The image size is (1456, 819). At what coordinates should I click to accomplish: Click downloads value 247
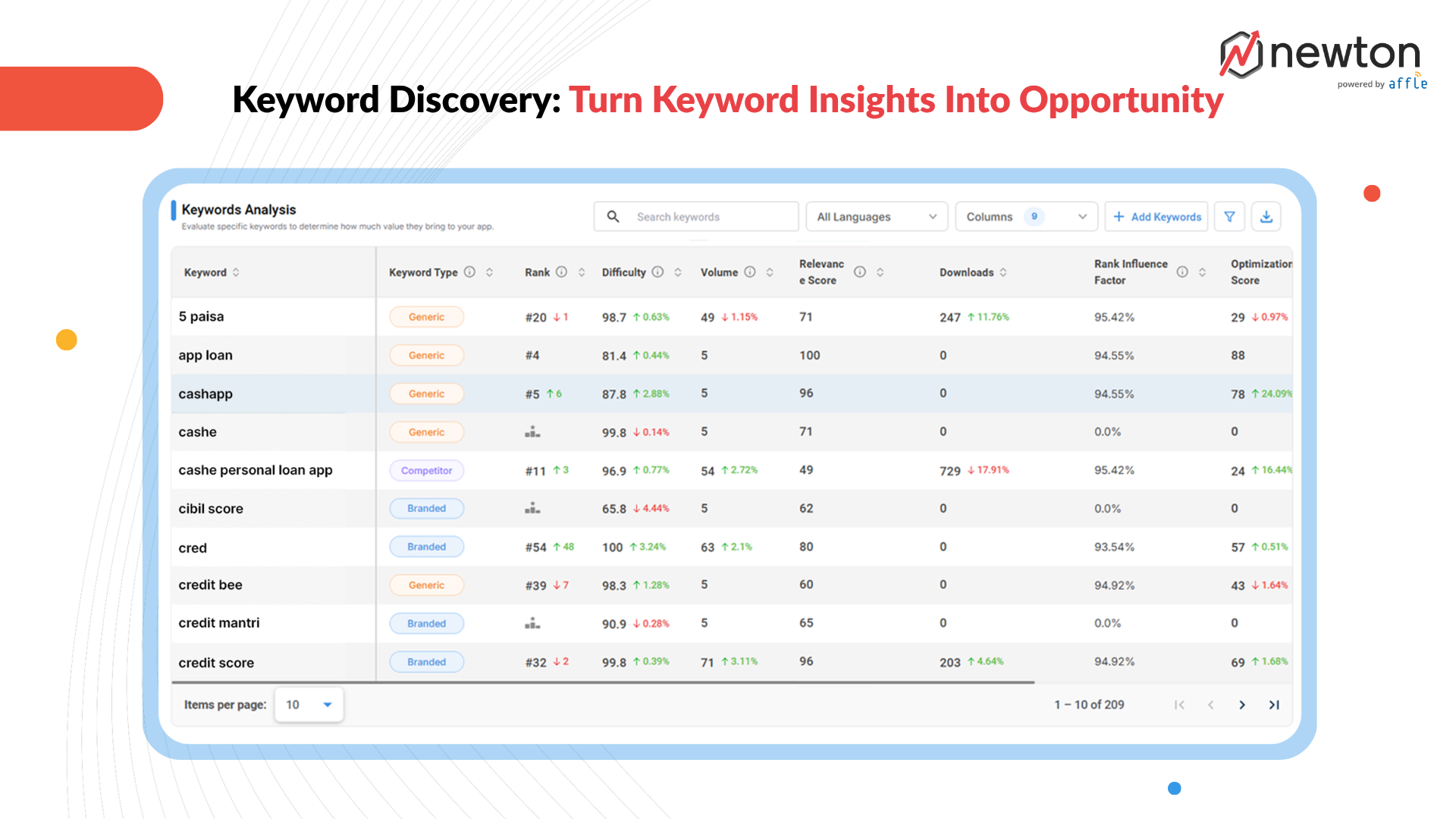point(950,318)
